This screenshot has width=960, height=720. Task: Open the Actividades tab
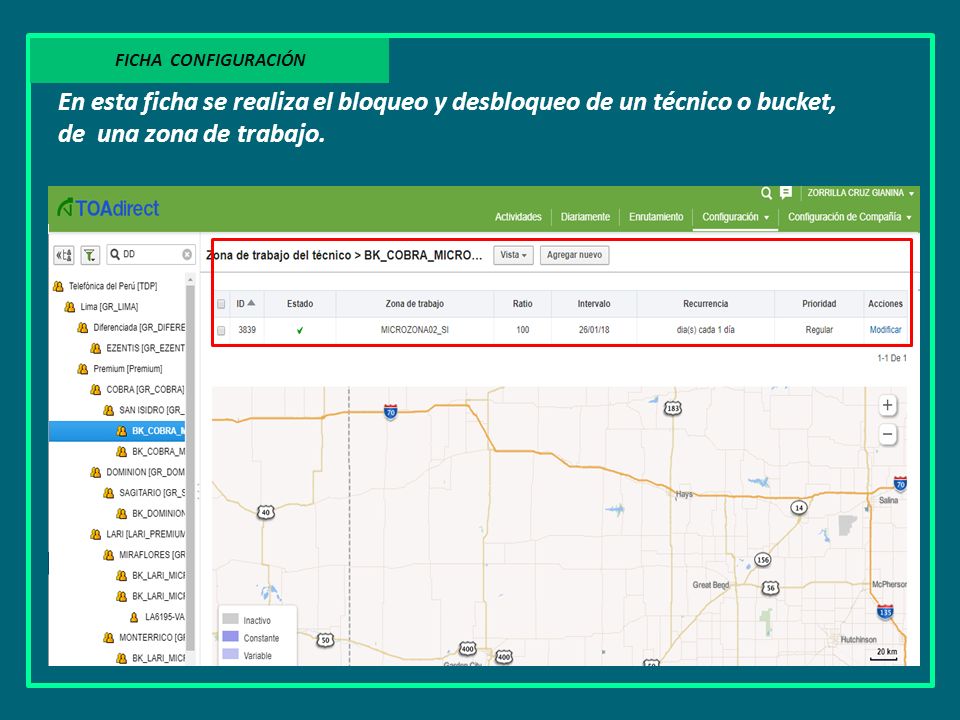pos(518,217)
